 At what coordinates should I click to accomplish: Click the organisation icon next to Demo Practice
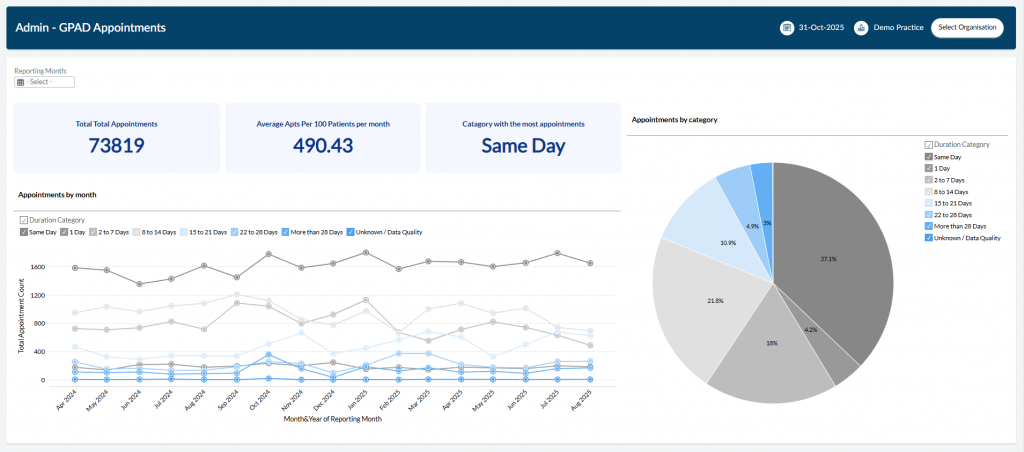pos(860,28)
